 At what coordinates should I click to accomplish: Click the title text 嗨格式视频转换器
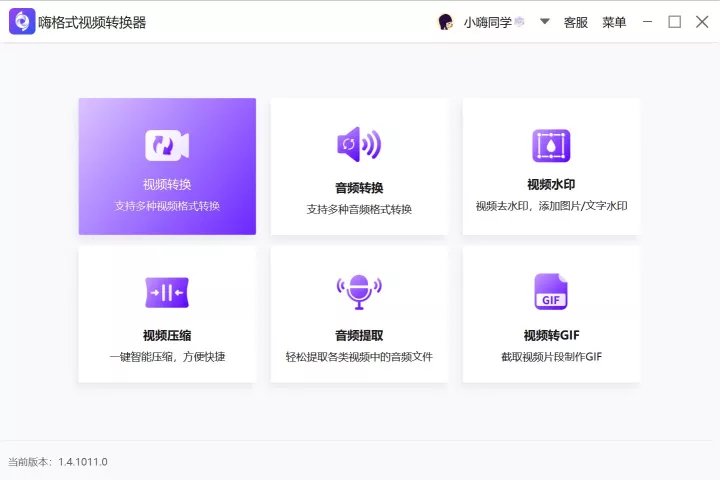tap(92, 22)
